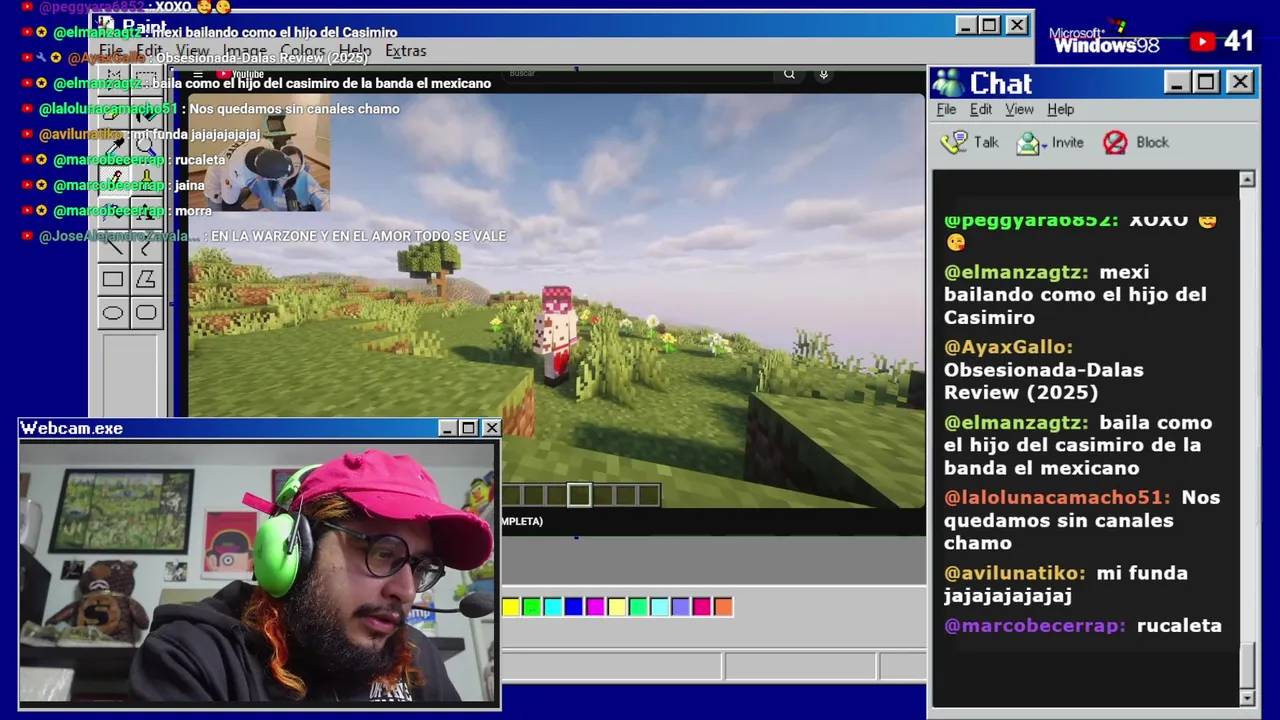The width and height of the screenshot is (1280, 720).
Task: Pick the orange color swatch
Action: [723, 606]
